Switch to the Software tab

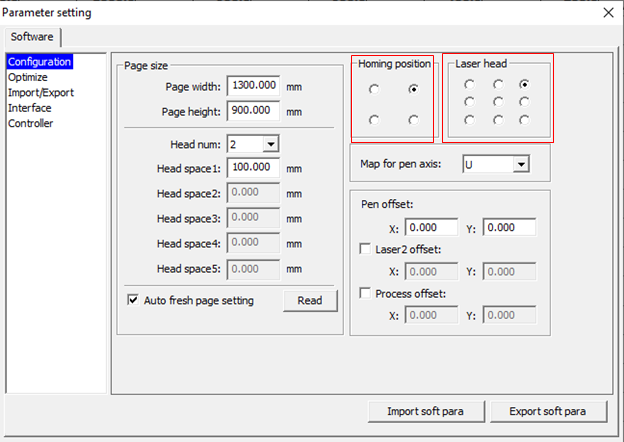point(32,37)
